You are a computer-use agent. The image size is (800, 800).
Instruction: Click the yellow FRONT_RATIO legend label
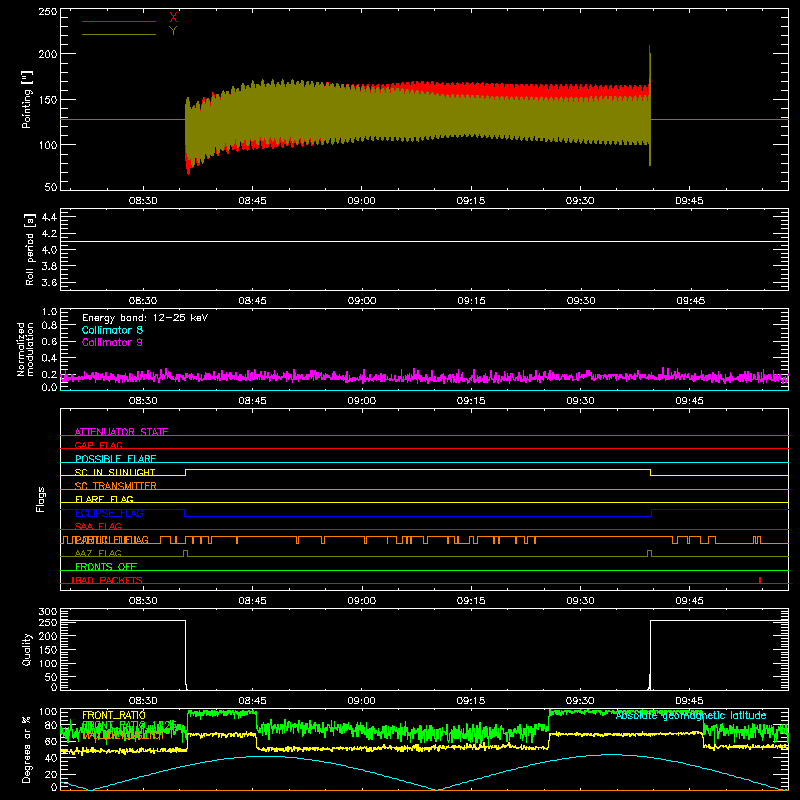pyautogui.click(x=114, y=715)
